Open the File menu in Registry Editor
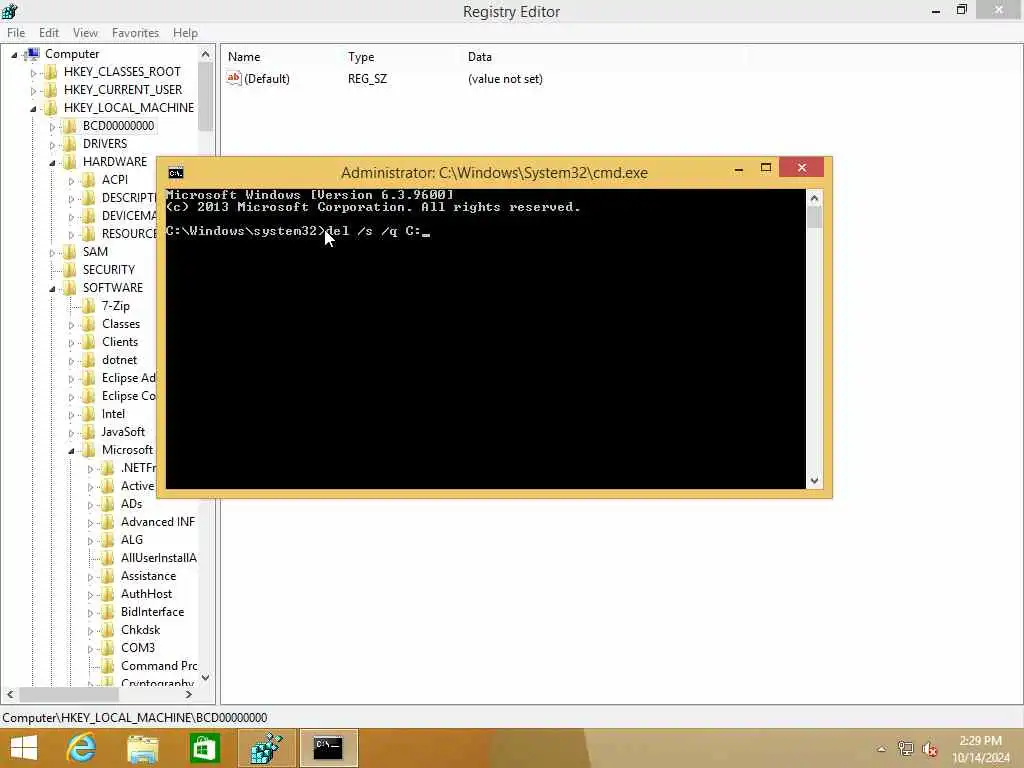Screen dimensions: 1024x768 pos(16,33)
